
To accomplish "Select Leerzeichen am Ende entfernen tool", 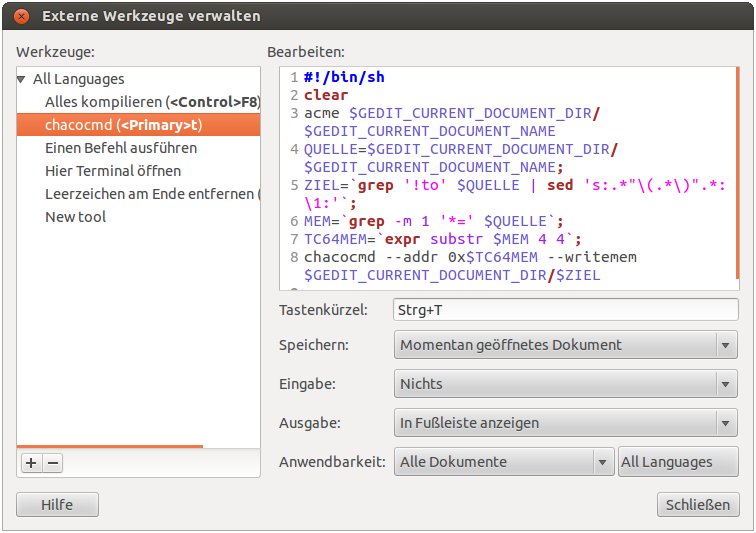I will click(x=150, y=194).
